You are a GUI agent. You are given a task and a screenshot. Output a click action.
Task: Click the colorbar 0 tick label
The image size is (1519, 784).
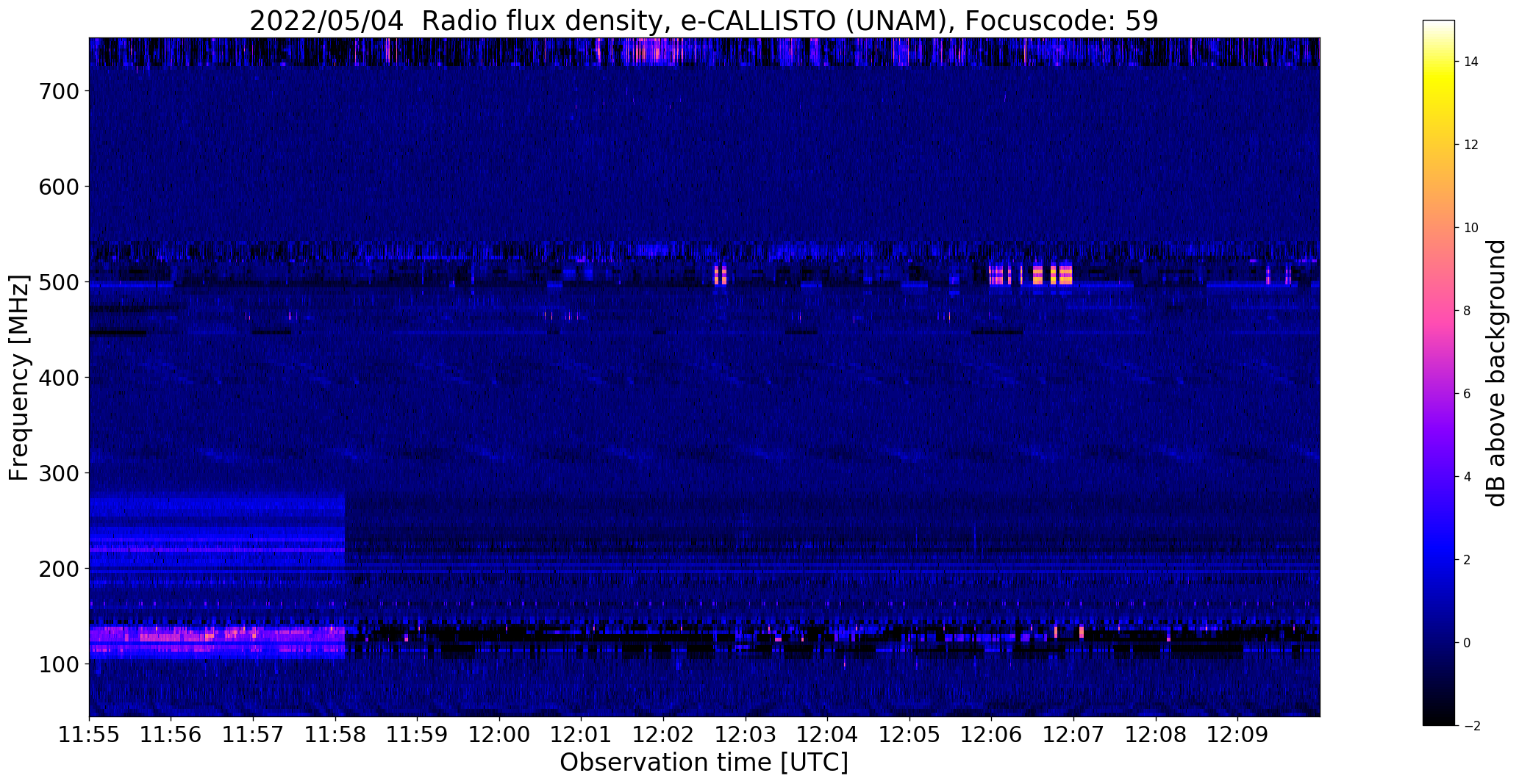1468,643
